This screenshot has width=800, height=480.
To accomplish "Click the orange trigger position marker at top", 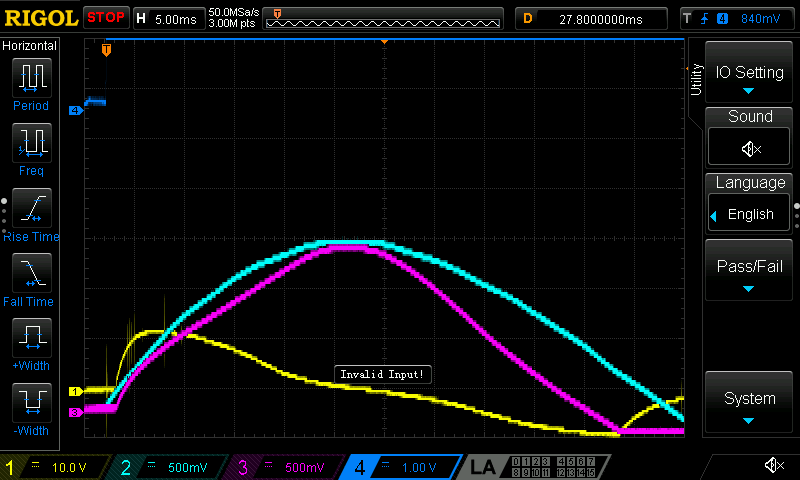I will [x=384, y=42].
